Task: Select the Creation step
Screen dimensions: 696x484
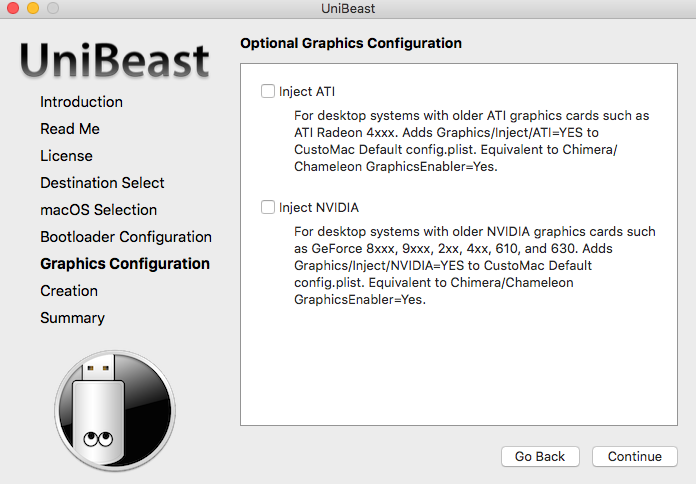Action: [69, 291]
